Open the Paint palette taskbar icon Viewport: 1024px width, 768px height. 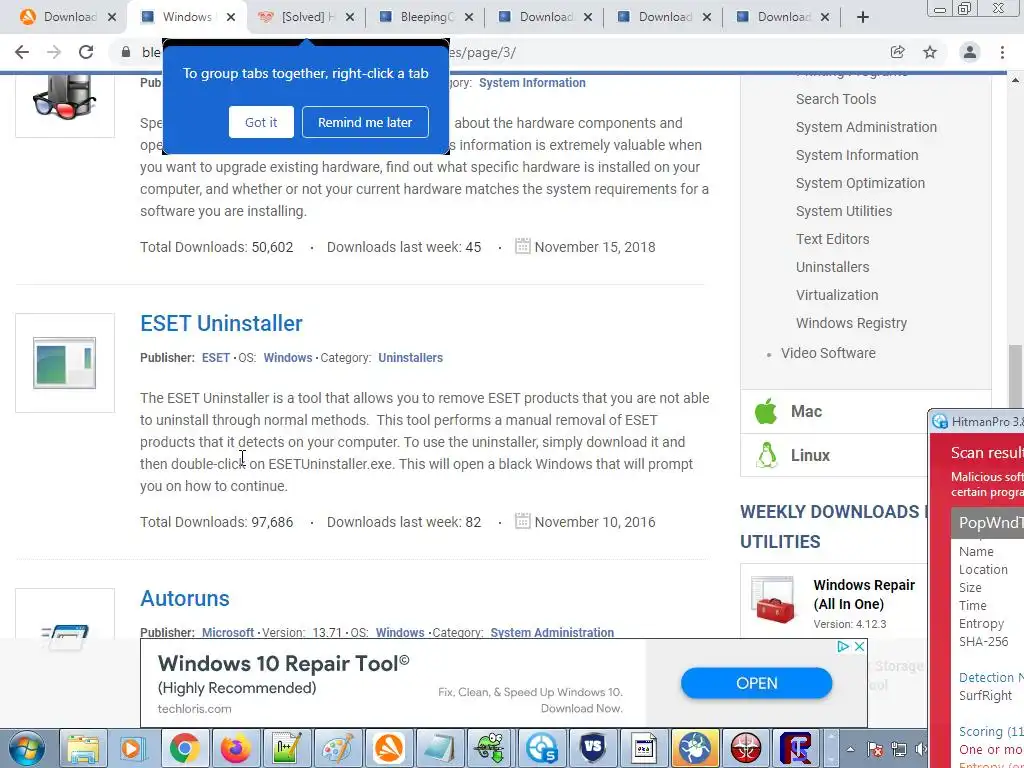click(x=337, y=748)
